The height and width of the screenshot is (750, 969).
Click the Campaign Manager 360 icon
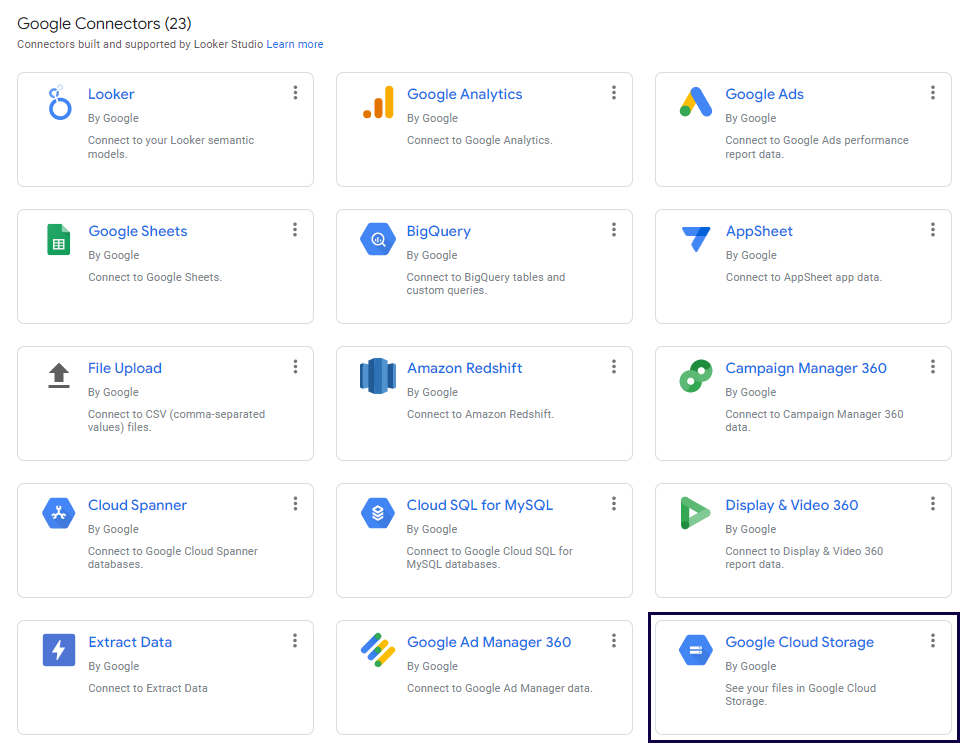coord(695,377)
